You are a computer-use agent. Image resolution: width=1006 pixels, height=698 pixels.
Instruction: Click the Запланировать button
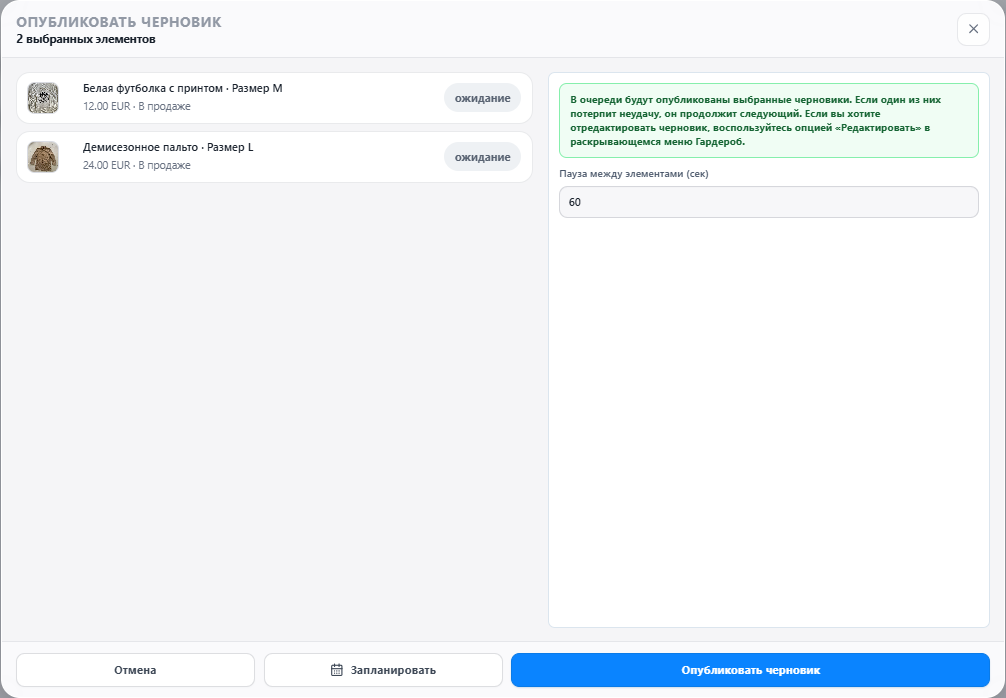pyautogui.click(x=383, y=670)
